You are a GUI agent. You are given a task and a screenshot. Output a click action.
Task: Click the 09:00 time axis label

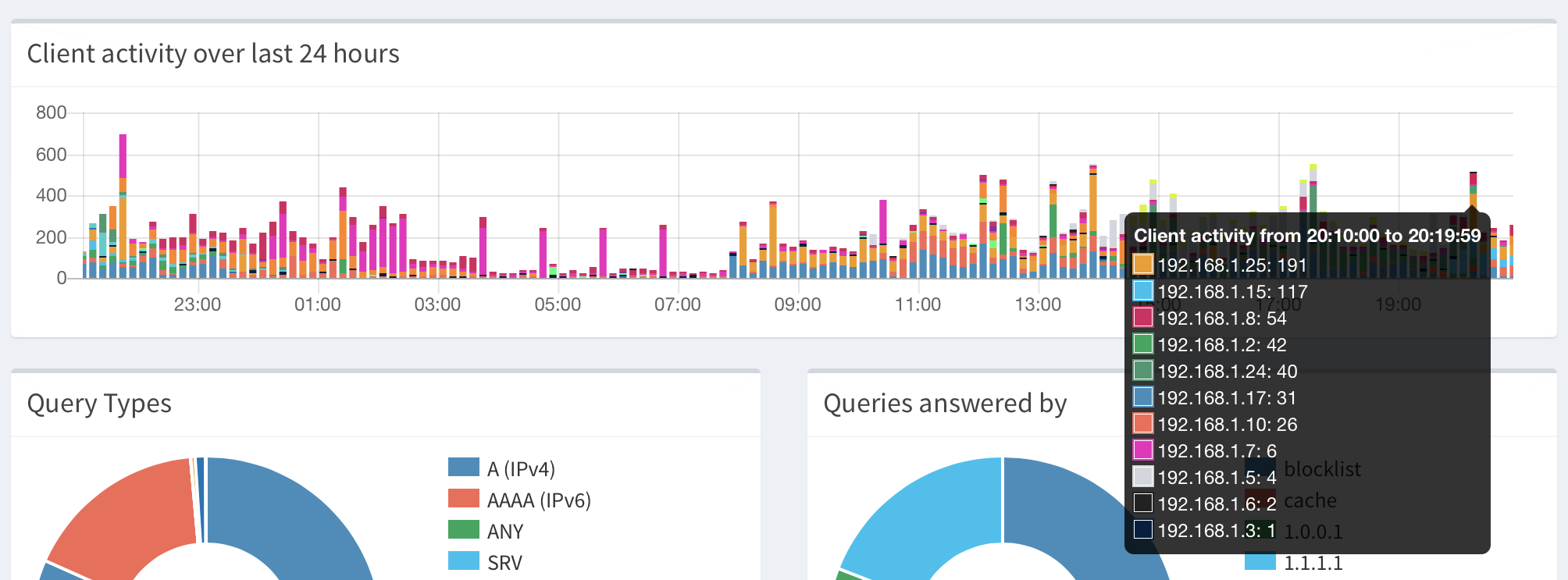(797, 304)
